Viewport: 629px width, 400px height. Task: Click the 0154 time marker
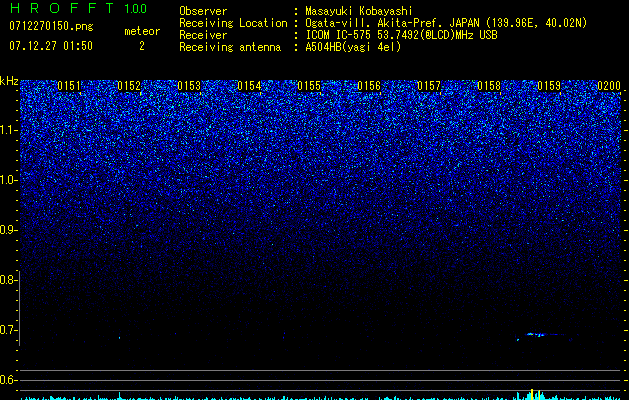click(249, 86)
